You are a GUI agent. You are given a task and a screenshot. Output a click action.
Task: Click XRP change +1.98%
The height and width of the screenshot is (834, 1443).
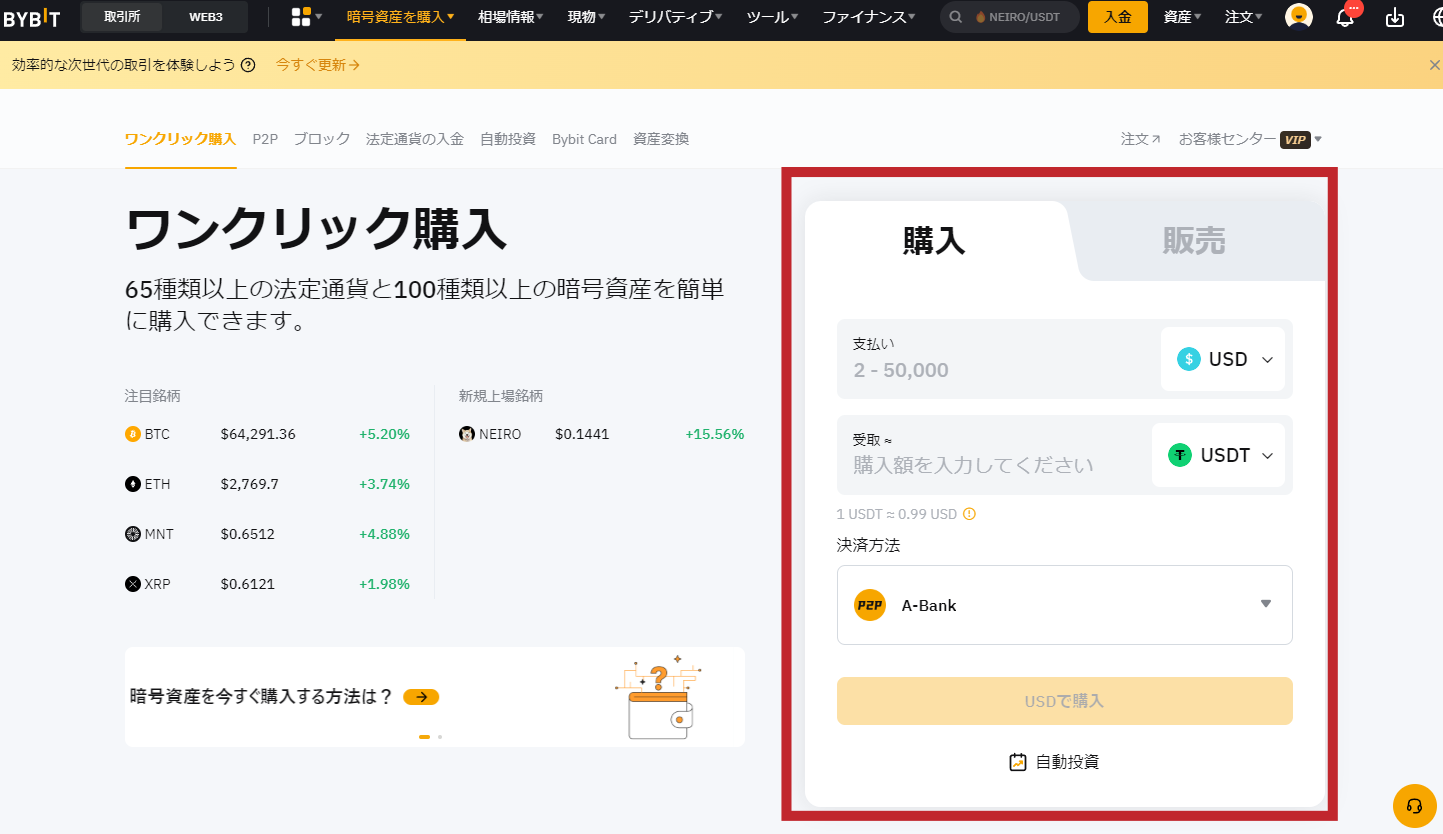[384, 584]
